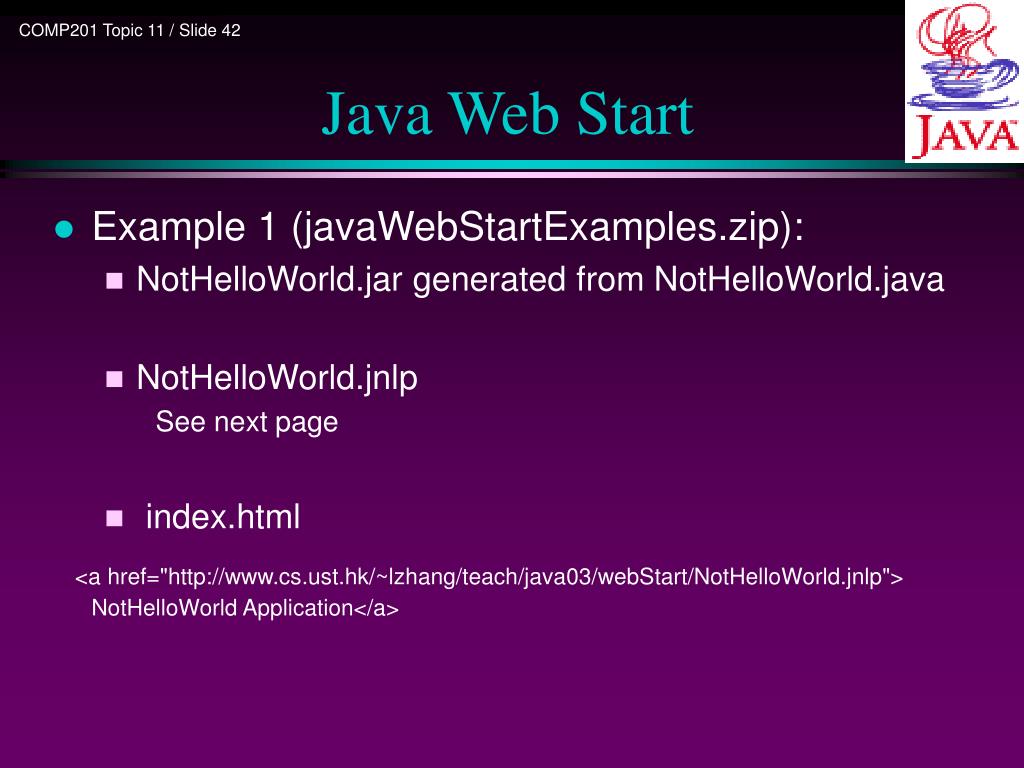Click the "NotHelloWorld.jnlp" bullet text
Viewport: 1024px width, 768px height.
pos(277,378)
